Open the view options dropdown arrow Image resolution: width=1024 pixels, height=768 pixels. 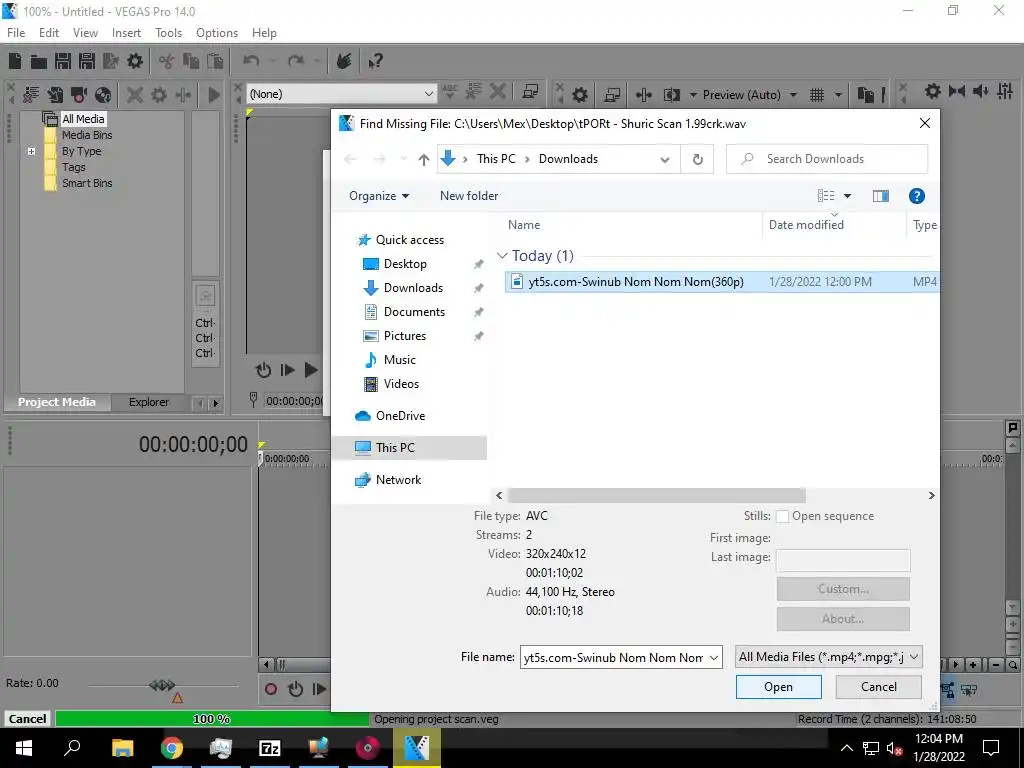coord(847,196)
